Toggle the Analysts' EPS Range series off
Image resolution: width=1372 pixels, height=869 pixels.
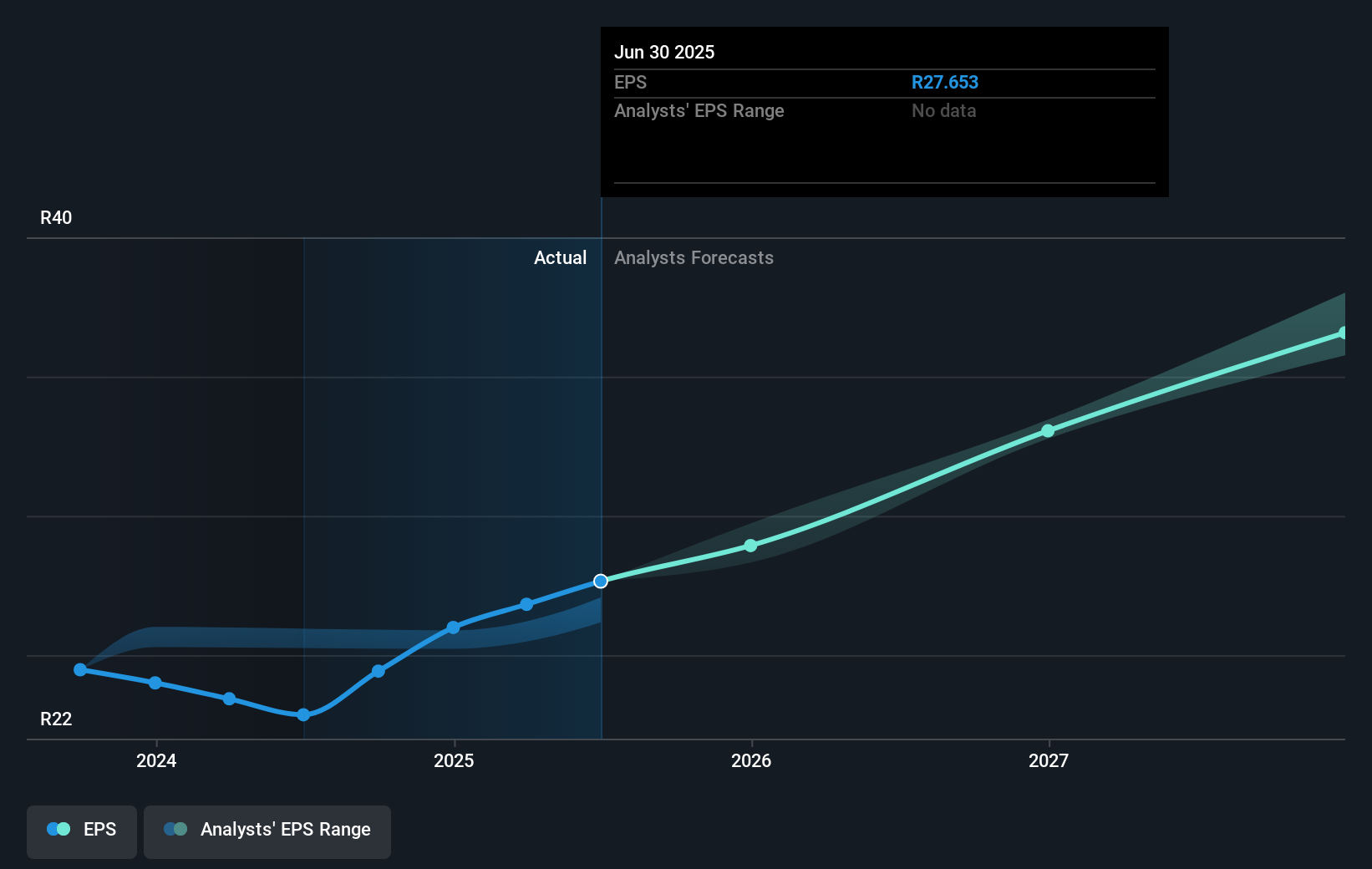coord(267,829)
